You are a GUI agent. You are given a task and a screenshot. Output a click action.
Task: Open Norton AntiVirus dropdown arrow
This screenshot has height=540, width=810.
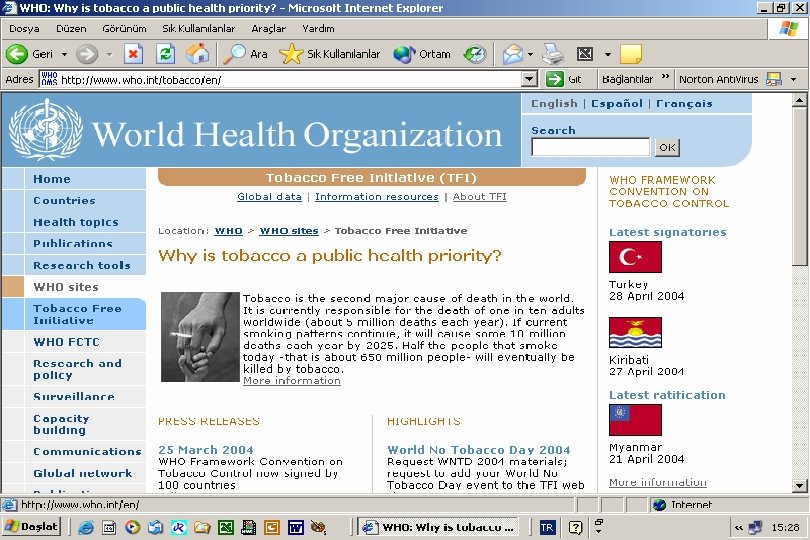tap(793, 79)
